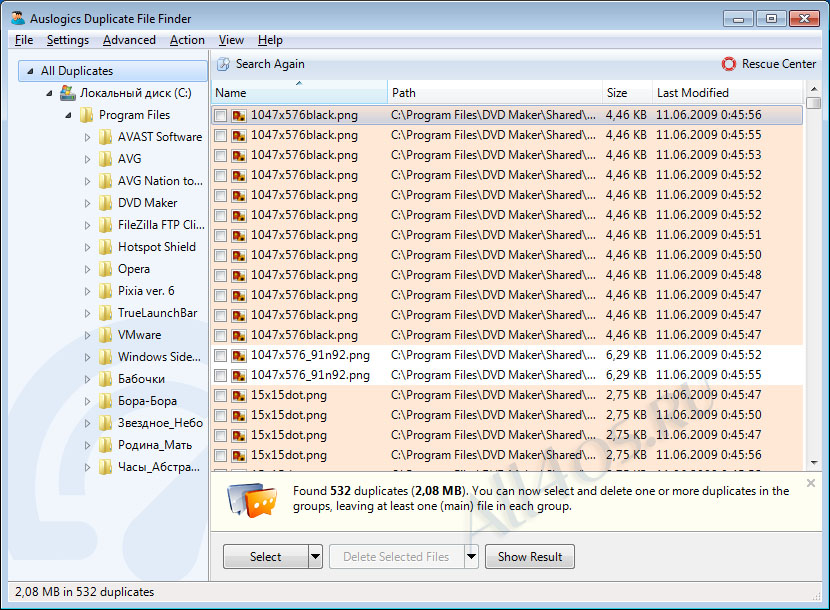Image resolution: width=830 pixels, height=610 pixels.
Task: Click the Program Files folder icon
Action: [x=86, y=115]
